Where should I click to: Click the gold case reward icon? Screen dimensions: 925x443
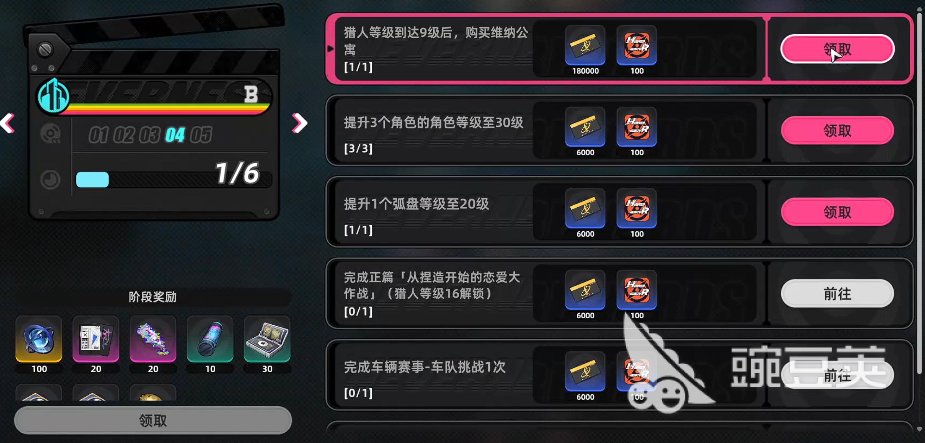coord(267,339)
